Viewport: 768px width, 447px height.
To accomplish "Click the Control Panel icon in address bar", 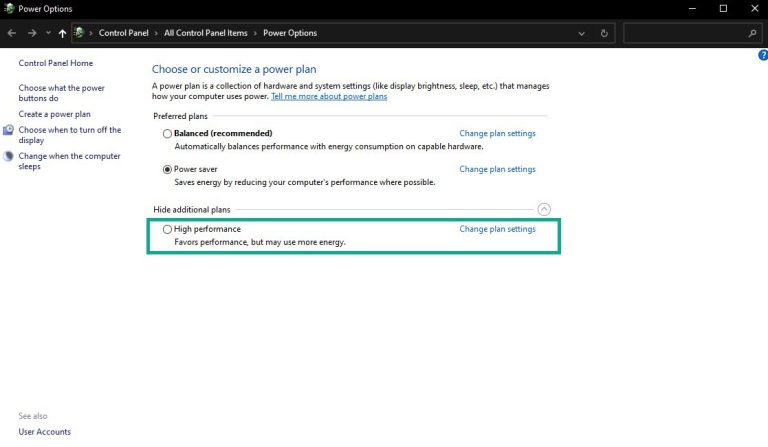I will pos(79,33).
